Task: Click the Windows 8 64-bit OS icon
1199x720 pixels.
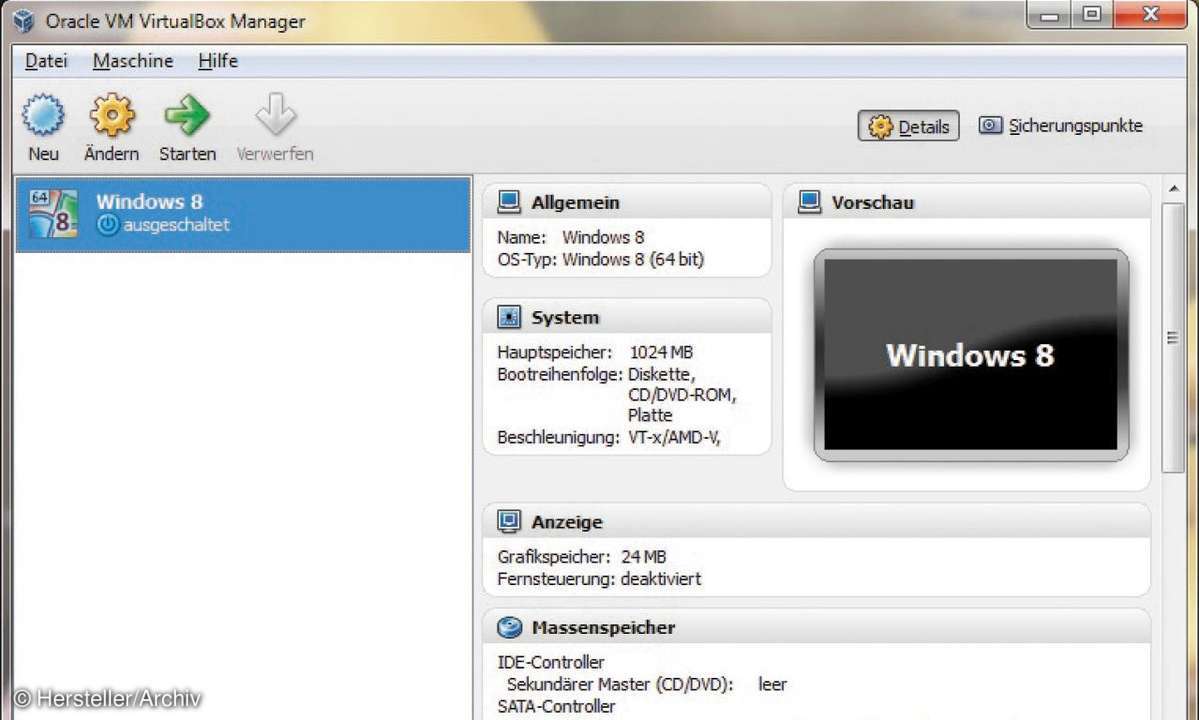Action: click(53, 213)
